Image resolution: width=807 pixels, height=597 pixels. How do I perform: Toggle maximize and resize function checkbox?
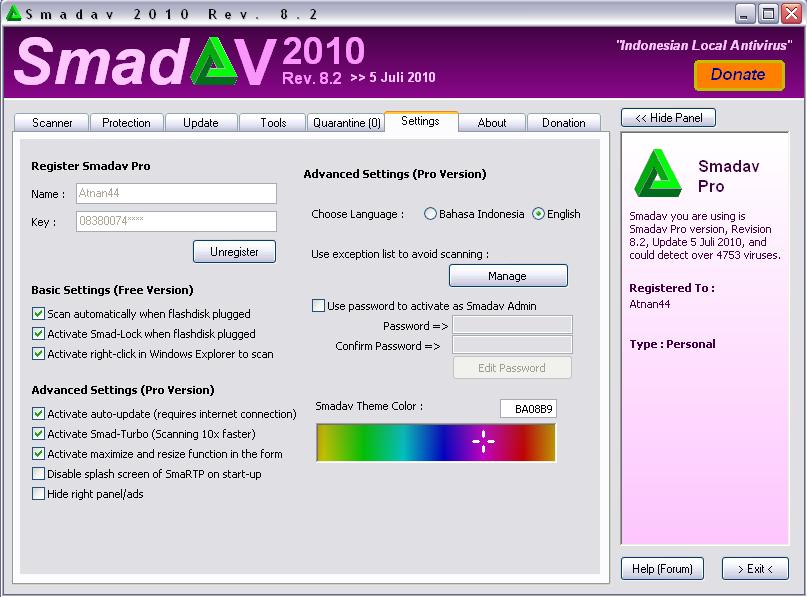tap(38, 453)
